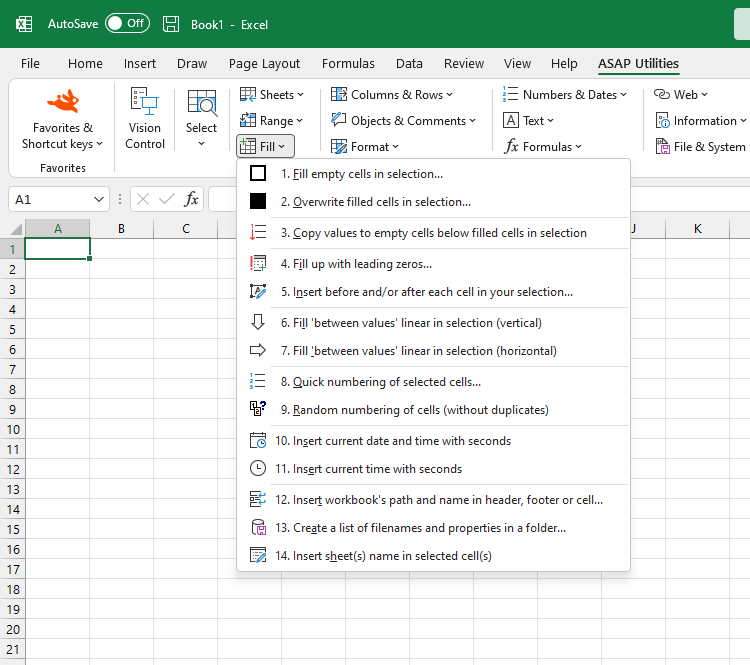Select Create a list of filenames
Screen dimensions: 750x665
point(433,528)
